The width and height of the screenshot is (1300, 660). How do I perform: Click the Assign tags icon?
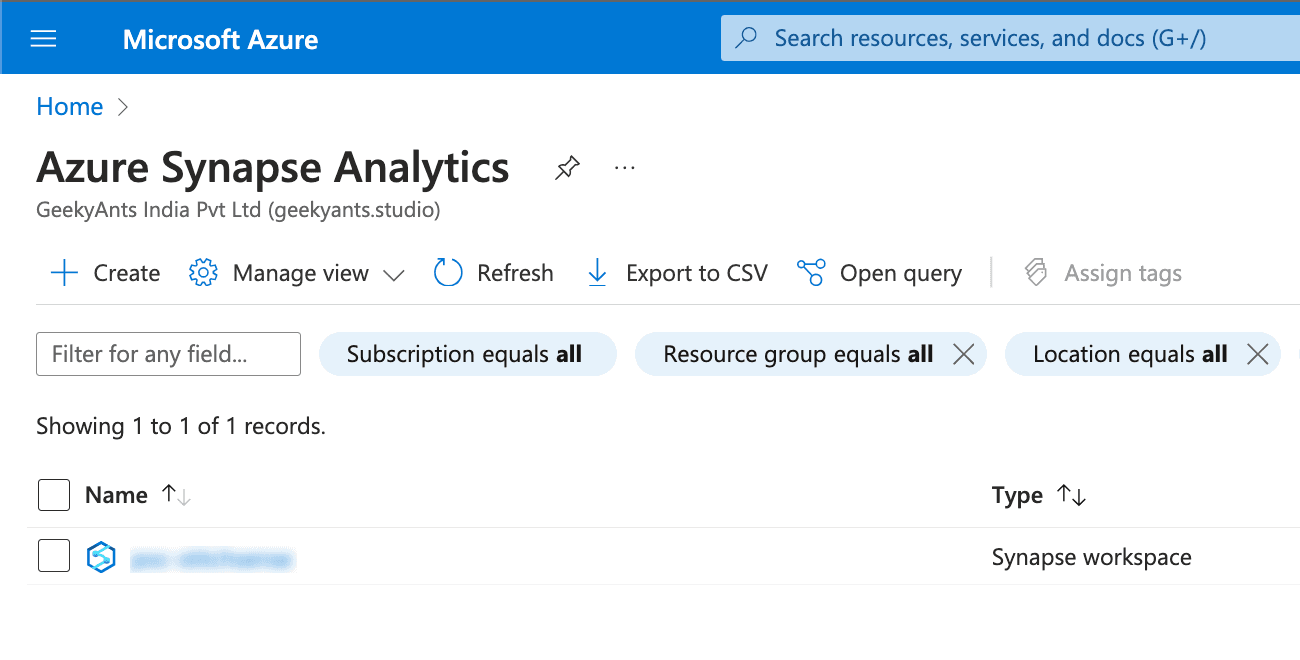pos(1036,273)
